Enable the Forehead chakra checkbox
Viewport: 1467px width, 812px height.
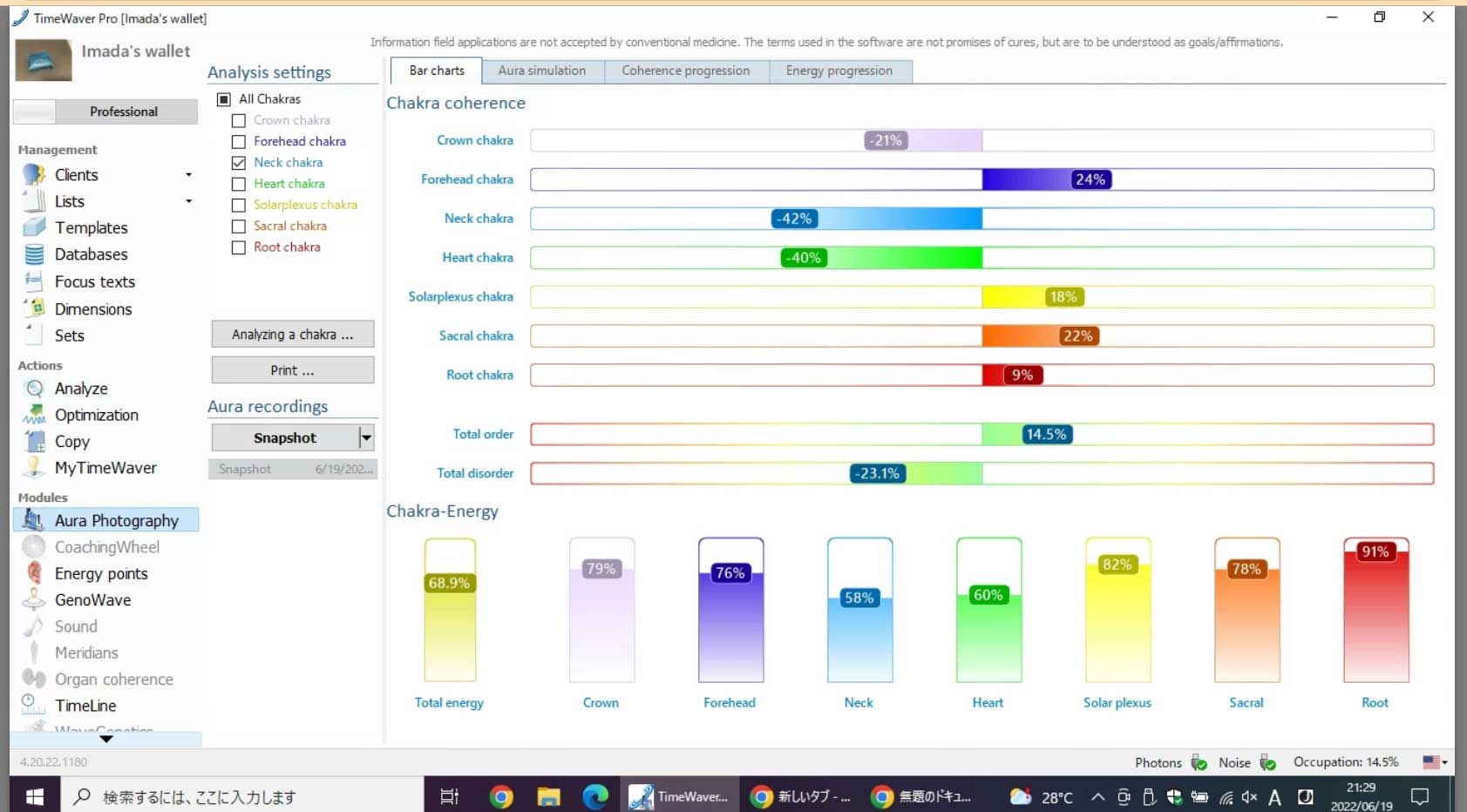(x=239, y=141)
